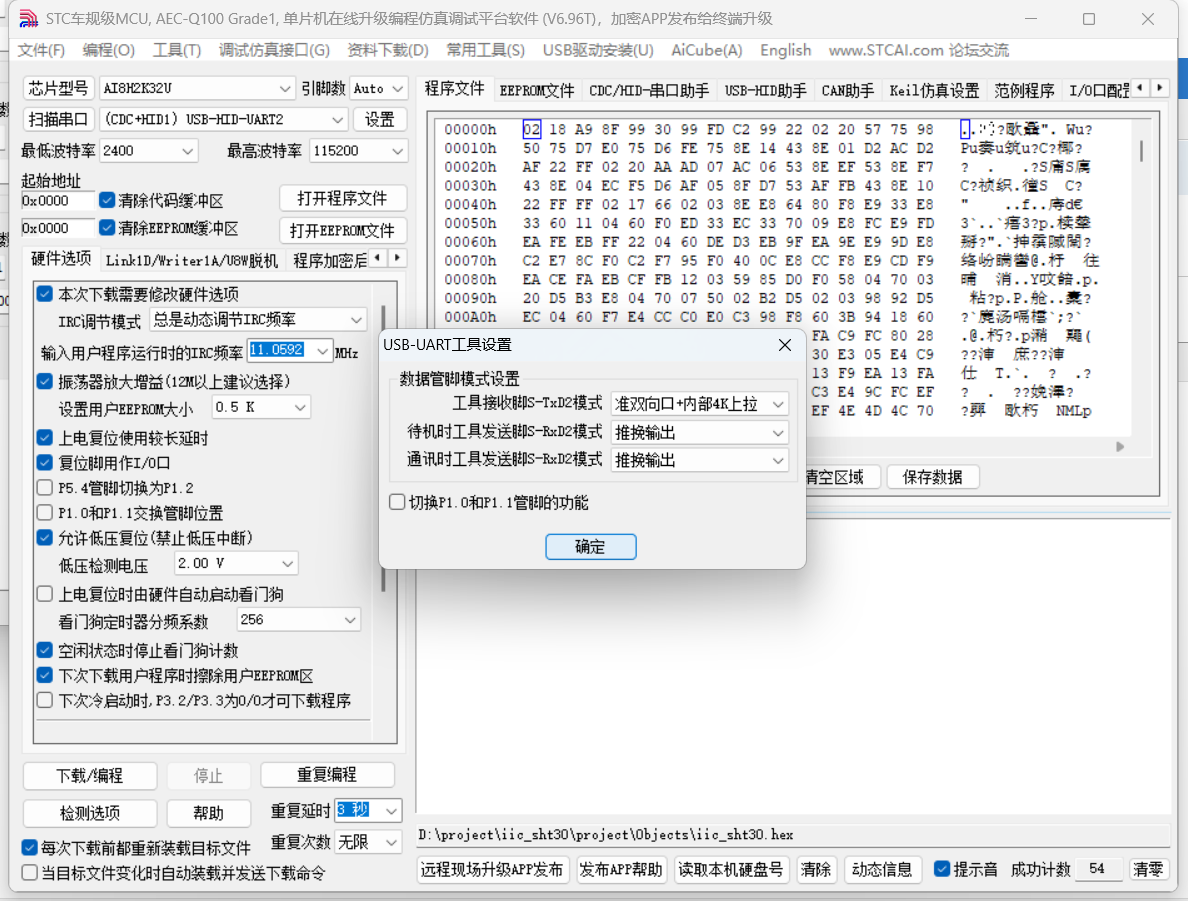Click 打开程序文件 button

342,199
